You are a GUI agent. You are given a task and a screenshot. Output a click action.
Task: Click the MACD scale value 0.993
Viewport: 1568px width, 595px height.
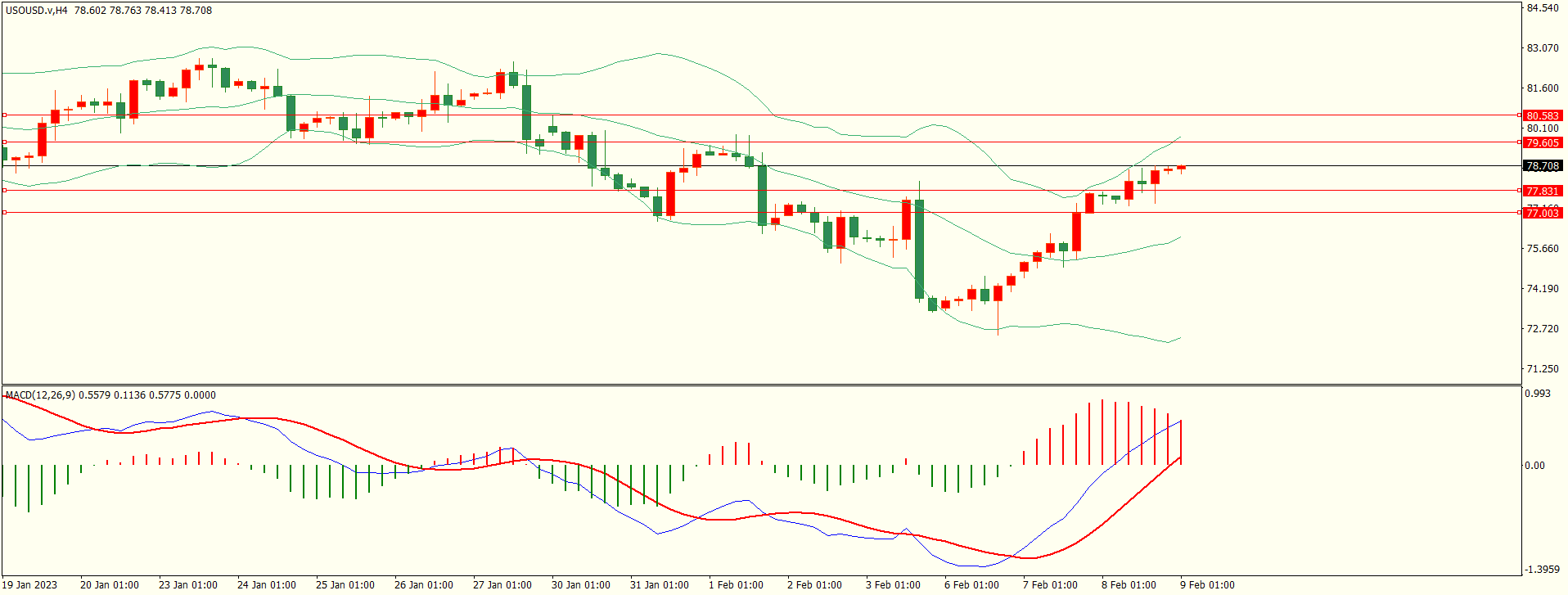[1538, 394]
